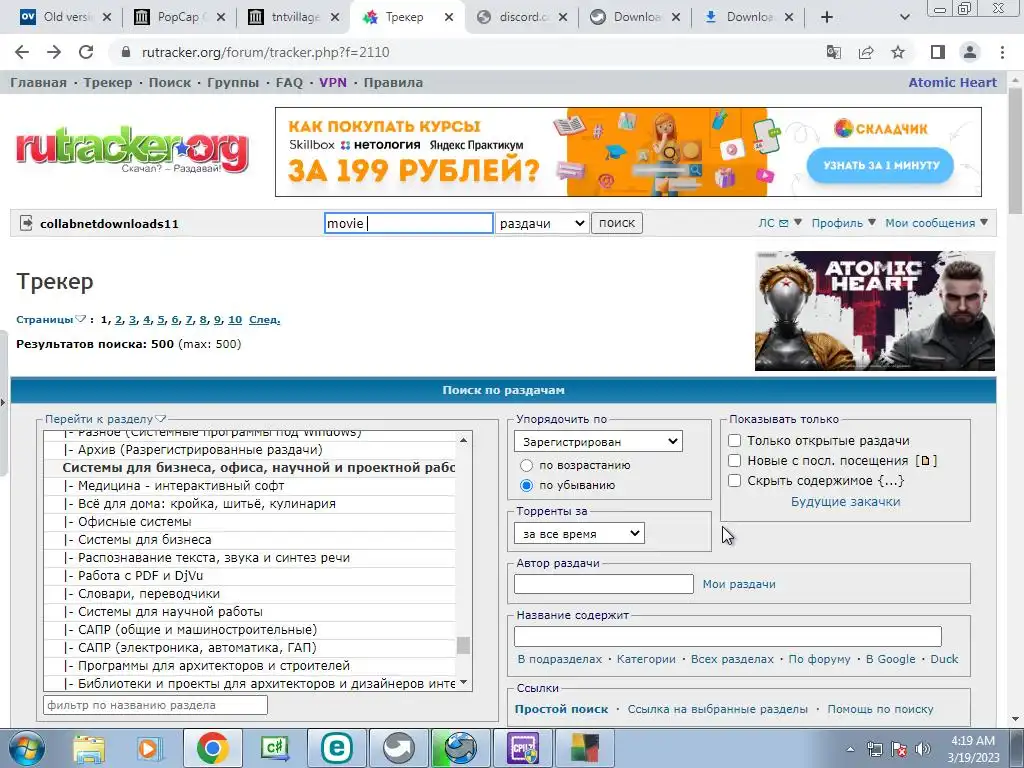Open the за все время period dropdown
The height and width of the screenshot is (768, 1024).
[579, 534]
